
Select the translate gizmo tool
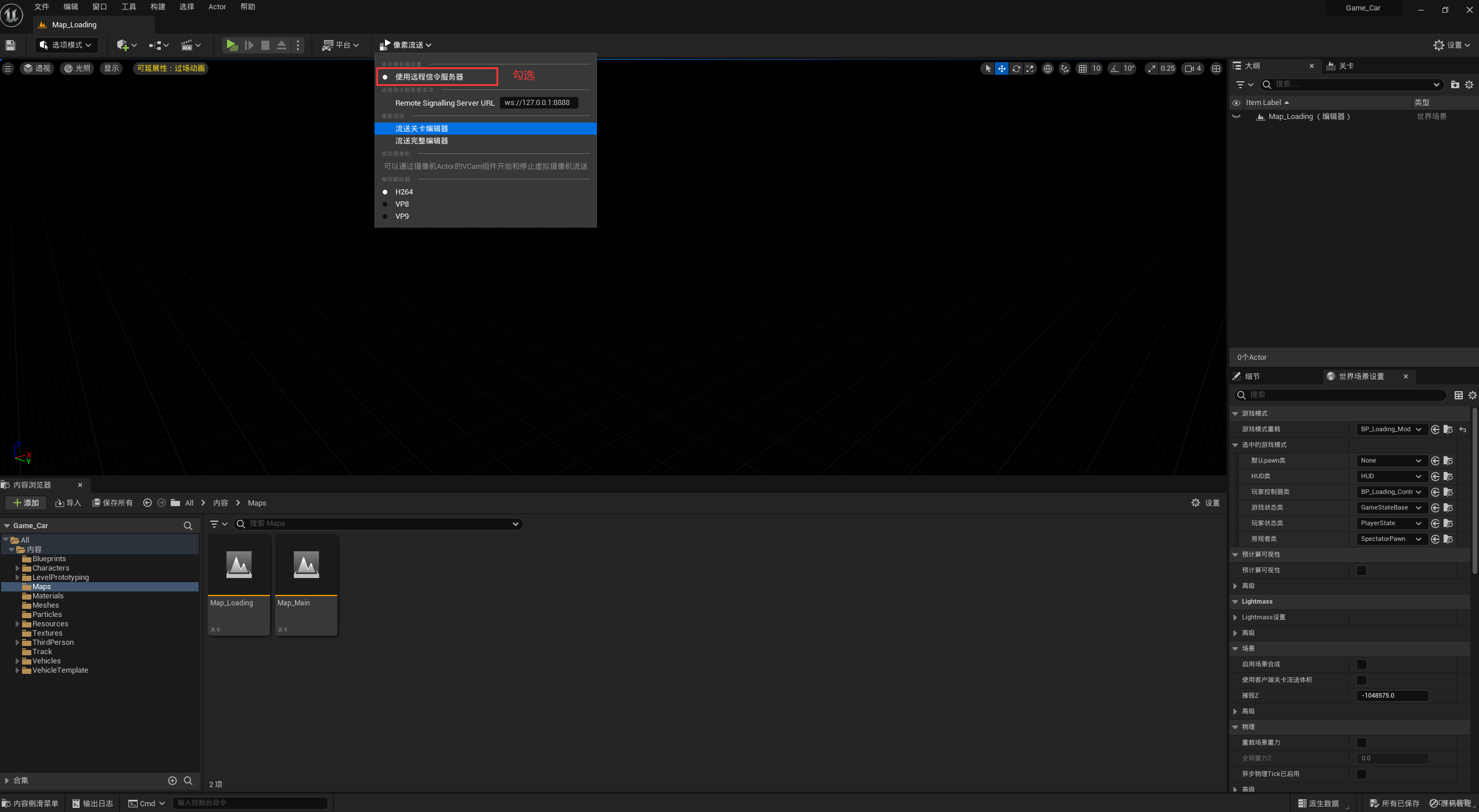click(x=1002, y=68)
